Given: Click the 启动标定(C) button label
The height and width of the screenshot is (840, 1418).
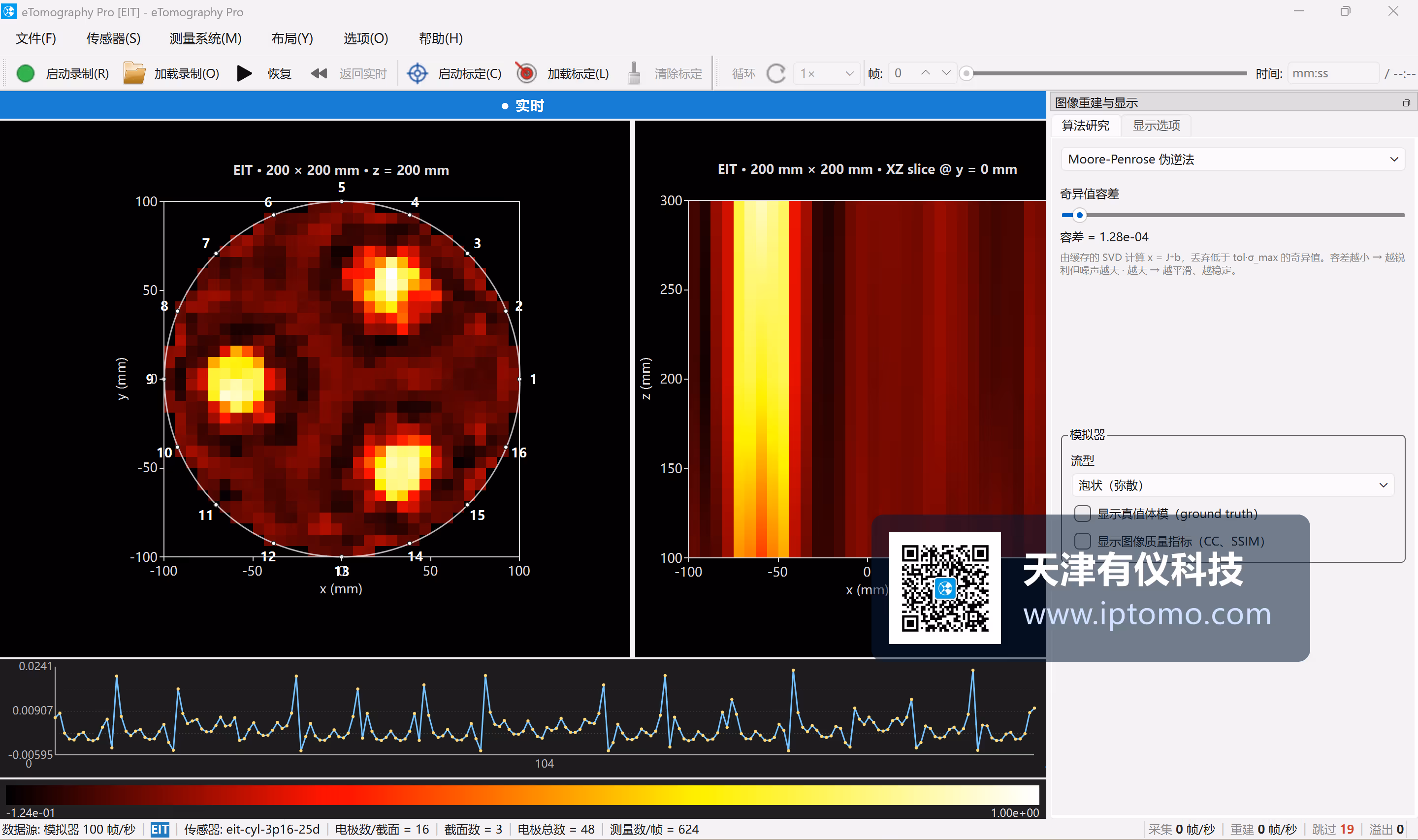Looking at the screenshot, I should (470, 74).
